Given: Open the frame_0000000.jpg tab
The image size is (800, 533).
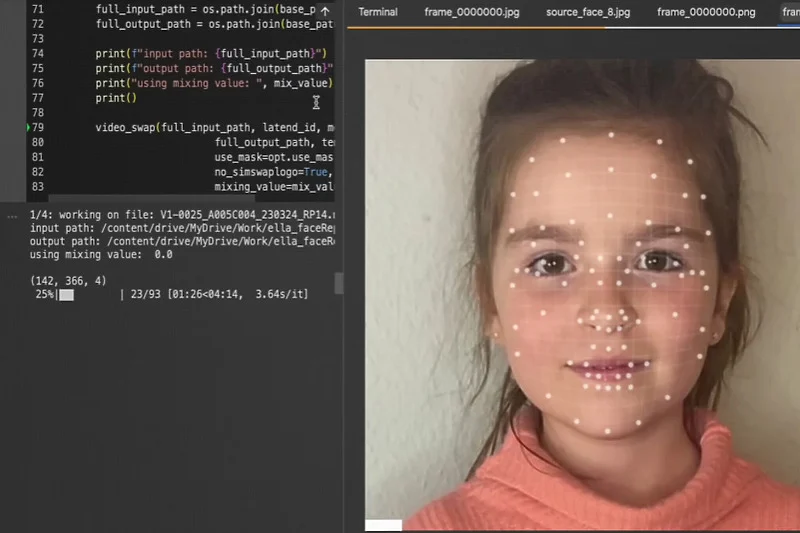Looking at the screenshot, I should pyautogui.click(x=471, y=12).
